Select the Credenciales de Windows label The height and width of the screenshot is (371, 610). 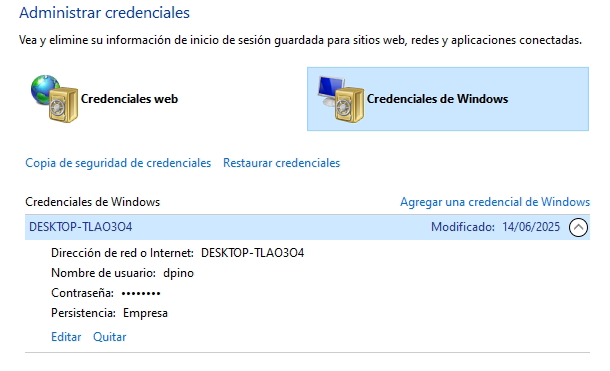(437, 99)
